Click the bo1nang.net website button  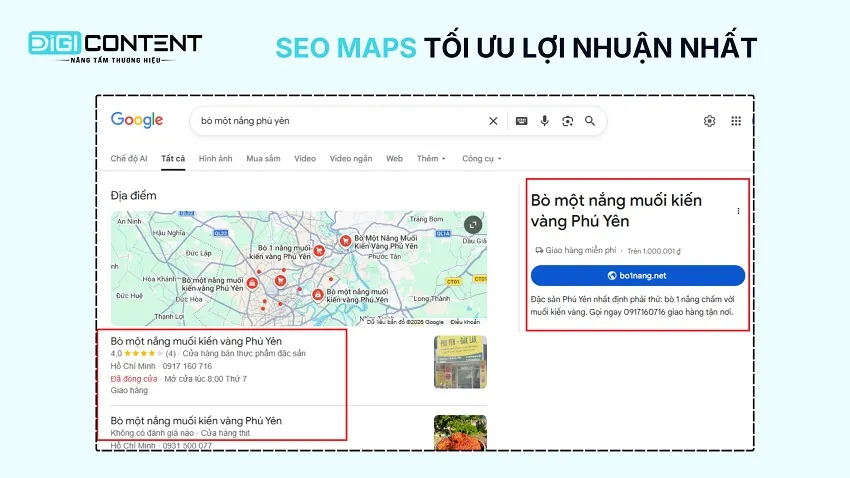coord(638,275)
